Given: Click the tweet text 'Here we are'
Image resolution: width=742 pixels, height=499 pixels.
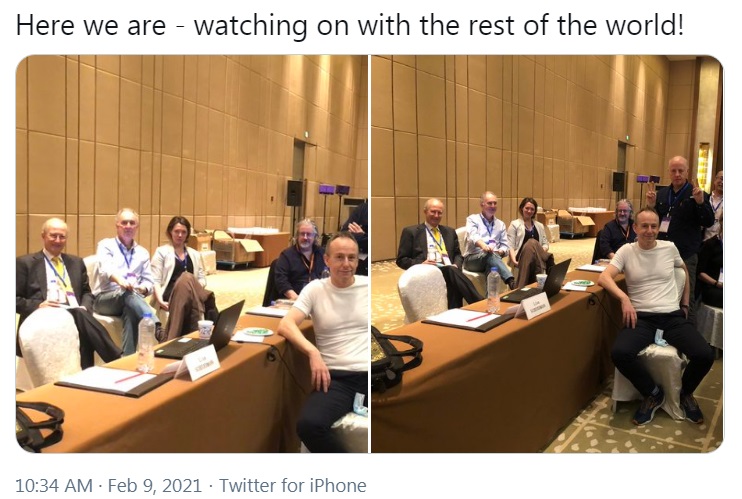Looking at the screenshot, I should pyautogui.click(x=91, y=25).
